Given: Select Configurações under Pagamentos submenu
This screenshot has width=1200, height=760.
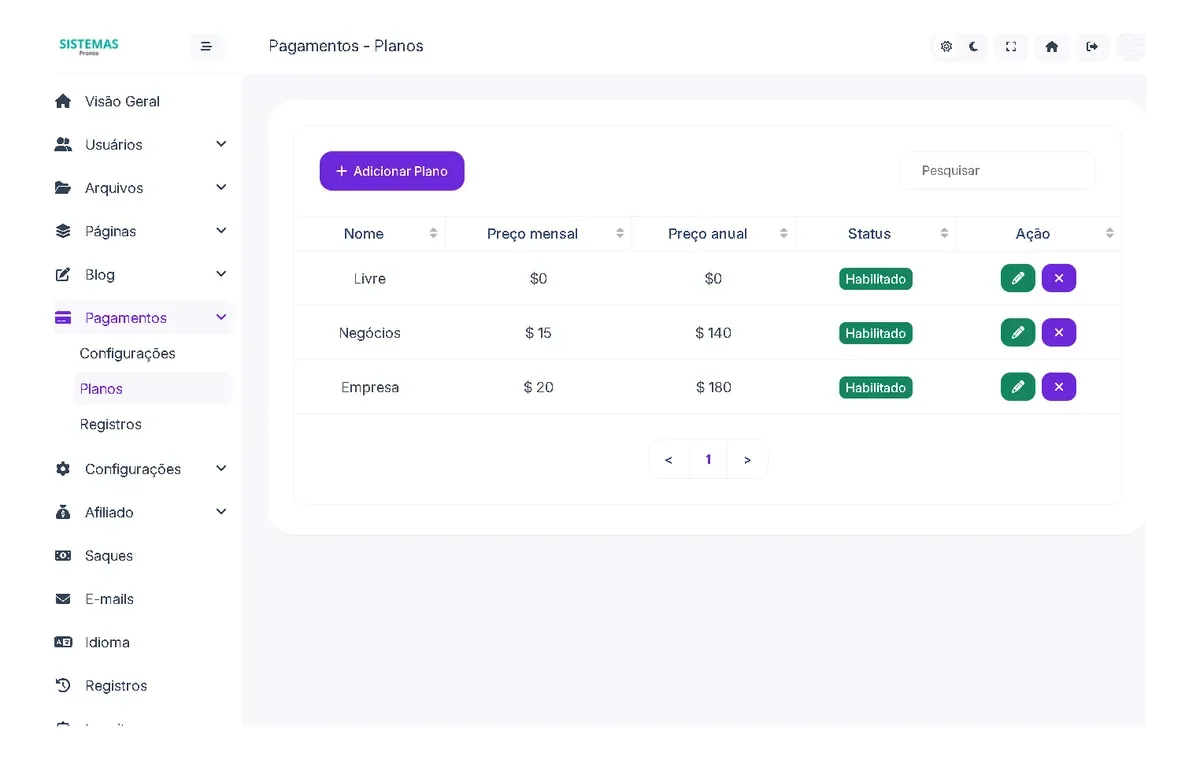Looking at the screenshot, I should coord(127,353).
